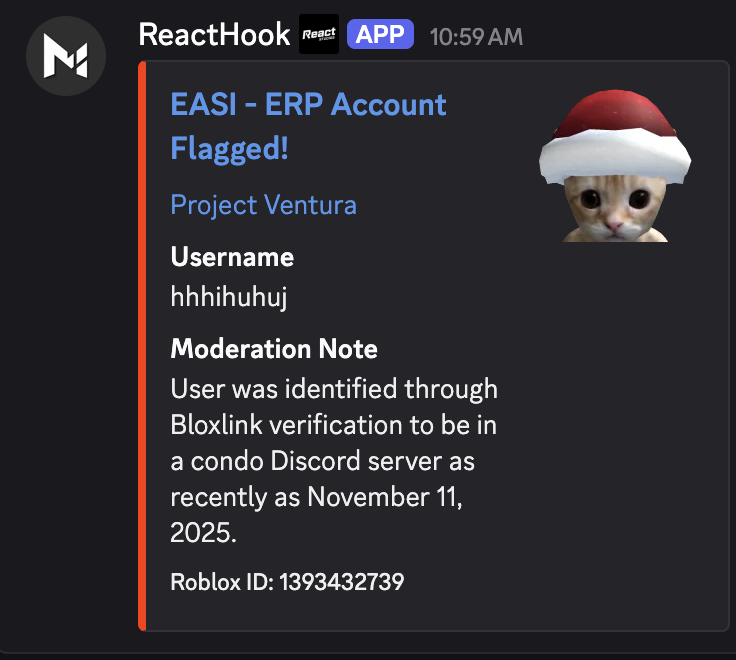Click the React server tag icon

coord(319,35)
